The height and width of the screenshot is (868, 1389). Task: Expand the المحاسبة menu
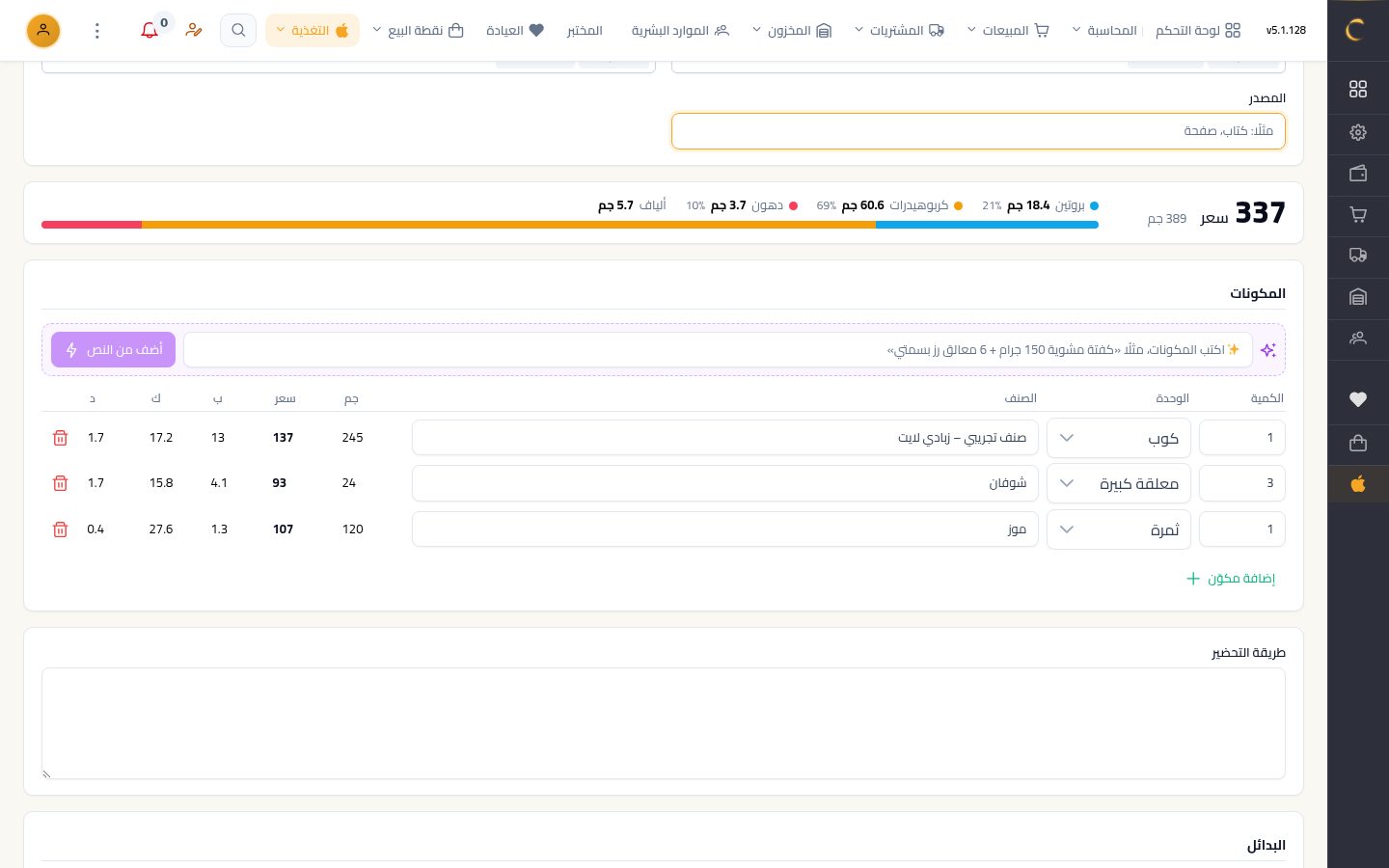[1104, 31]
